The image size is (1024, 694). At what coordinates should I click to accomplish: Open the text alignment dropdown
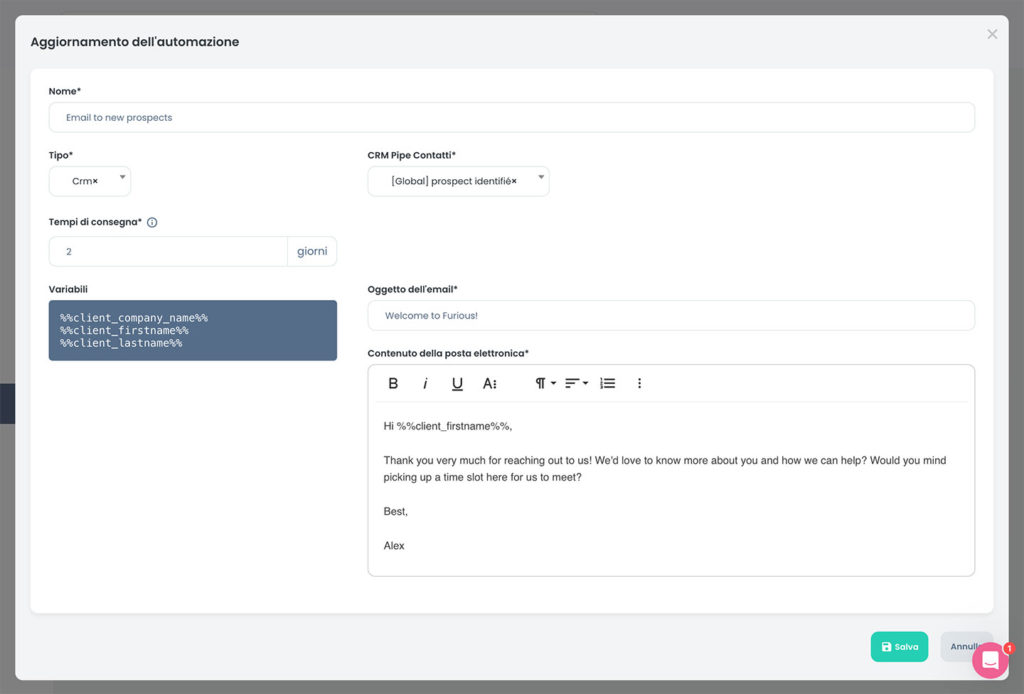tap(577, 383)
